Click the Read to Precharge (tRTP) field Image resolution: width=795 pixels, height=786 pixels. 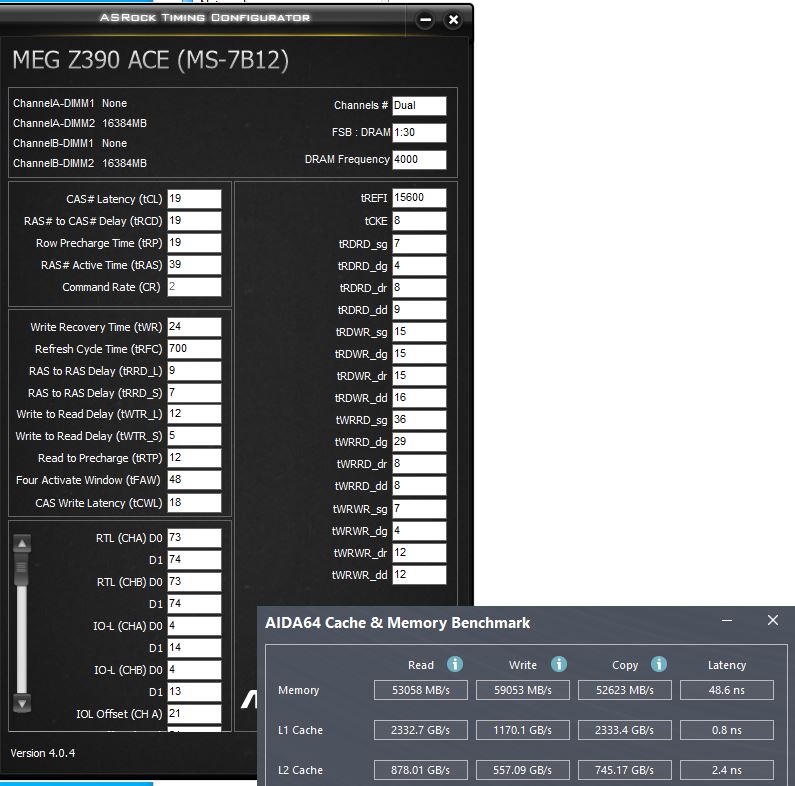194,458
